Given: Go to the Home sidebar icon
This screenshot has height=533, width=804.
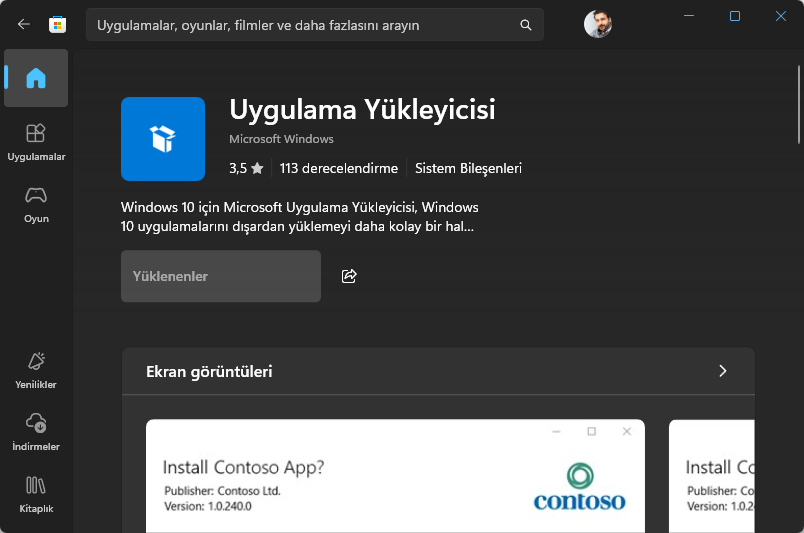Looking at the screenshot, I should tap(36, 78).
